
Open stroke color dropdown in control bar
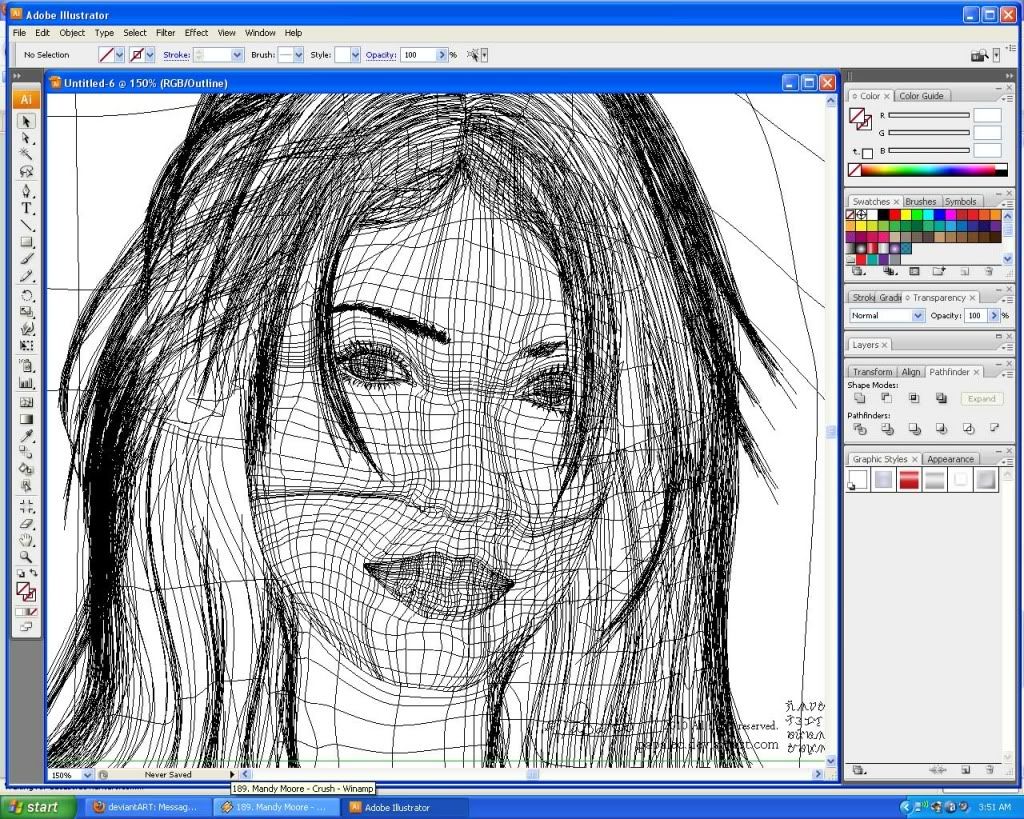click(x=150, y=55)
